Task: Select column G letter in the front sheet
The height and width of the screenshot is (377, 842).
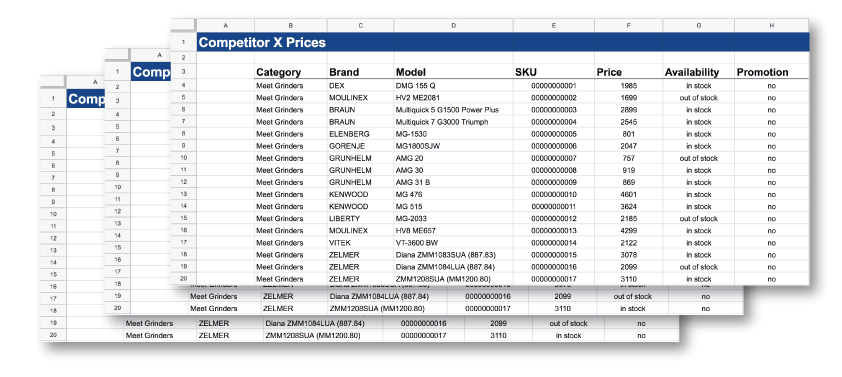Action: [699, 25]
